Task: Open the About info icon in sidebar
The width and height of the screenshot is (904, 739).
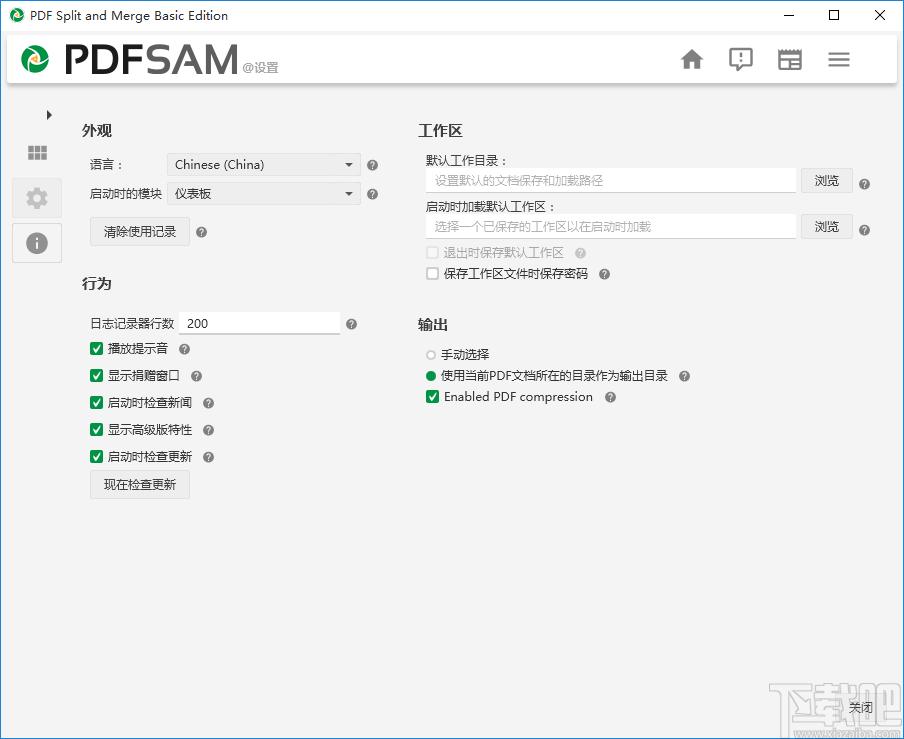Action: [37, 243]
